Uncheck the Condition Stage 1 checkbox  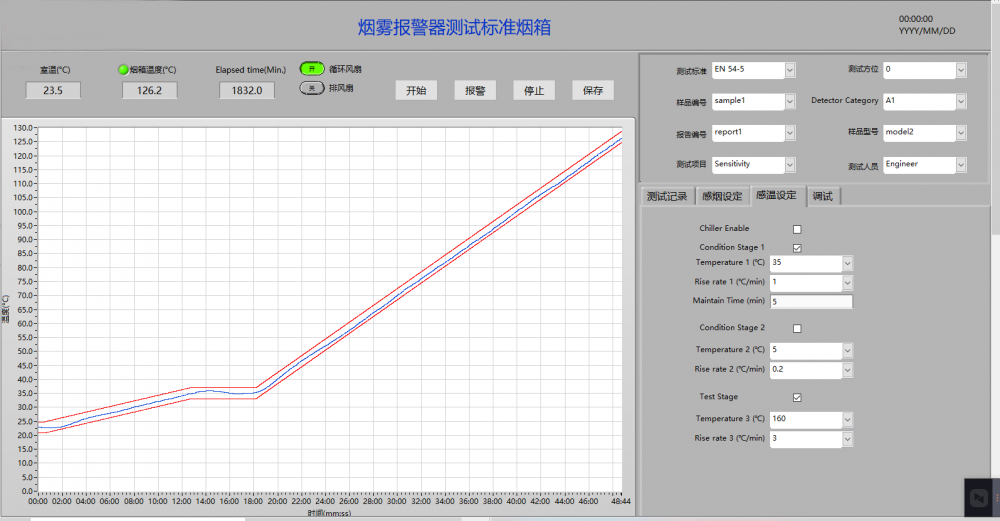(797, 247)
